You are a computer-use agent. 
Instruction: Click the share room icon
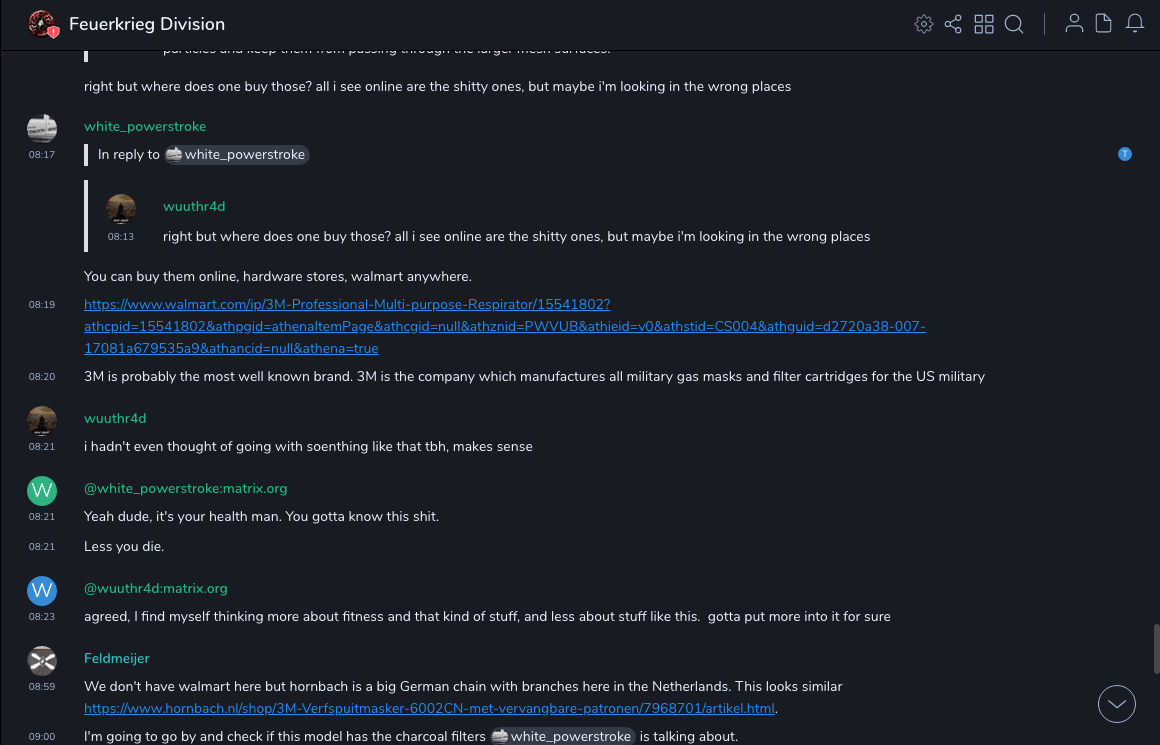point(953,24)
